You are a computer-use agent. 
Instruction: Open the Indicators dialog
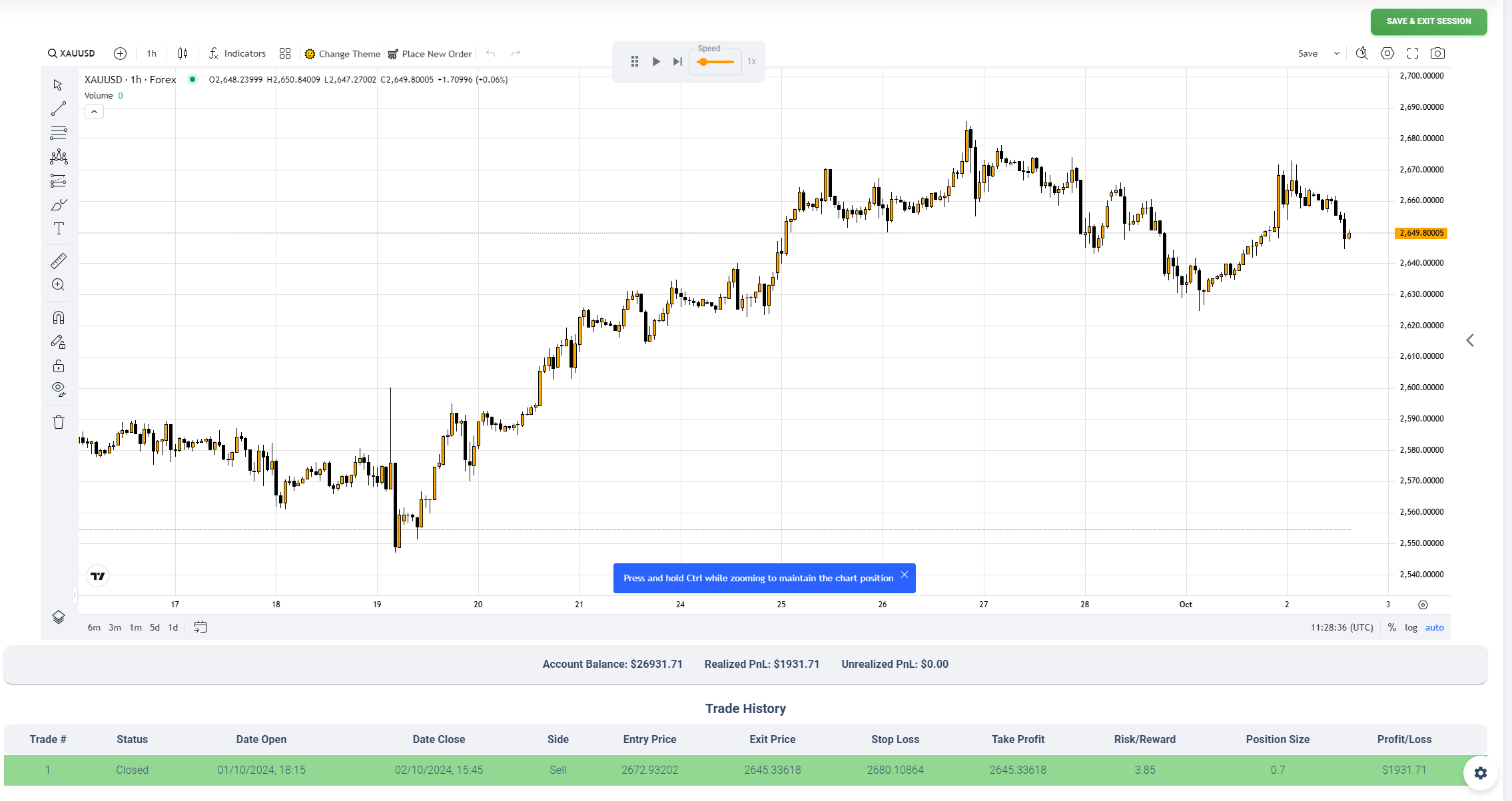(x=237, y=53)
